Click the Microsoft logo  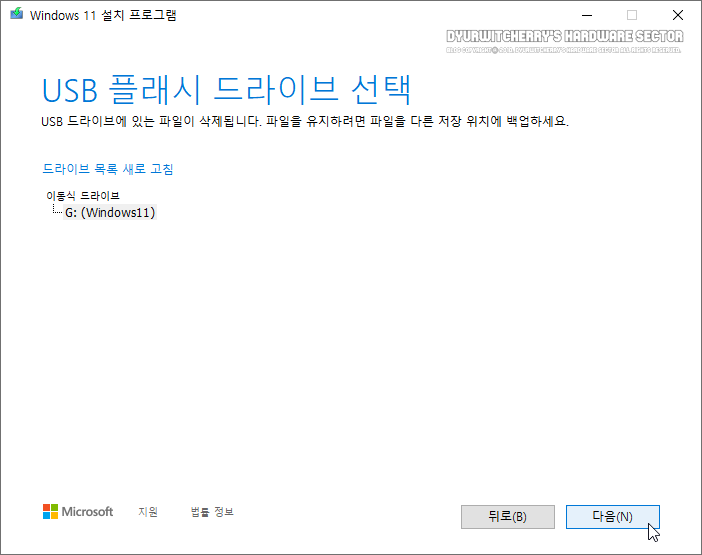[78, 512]
